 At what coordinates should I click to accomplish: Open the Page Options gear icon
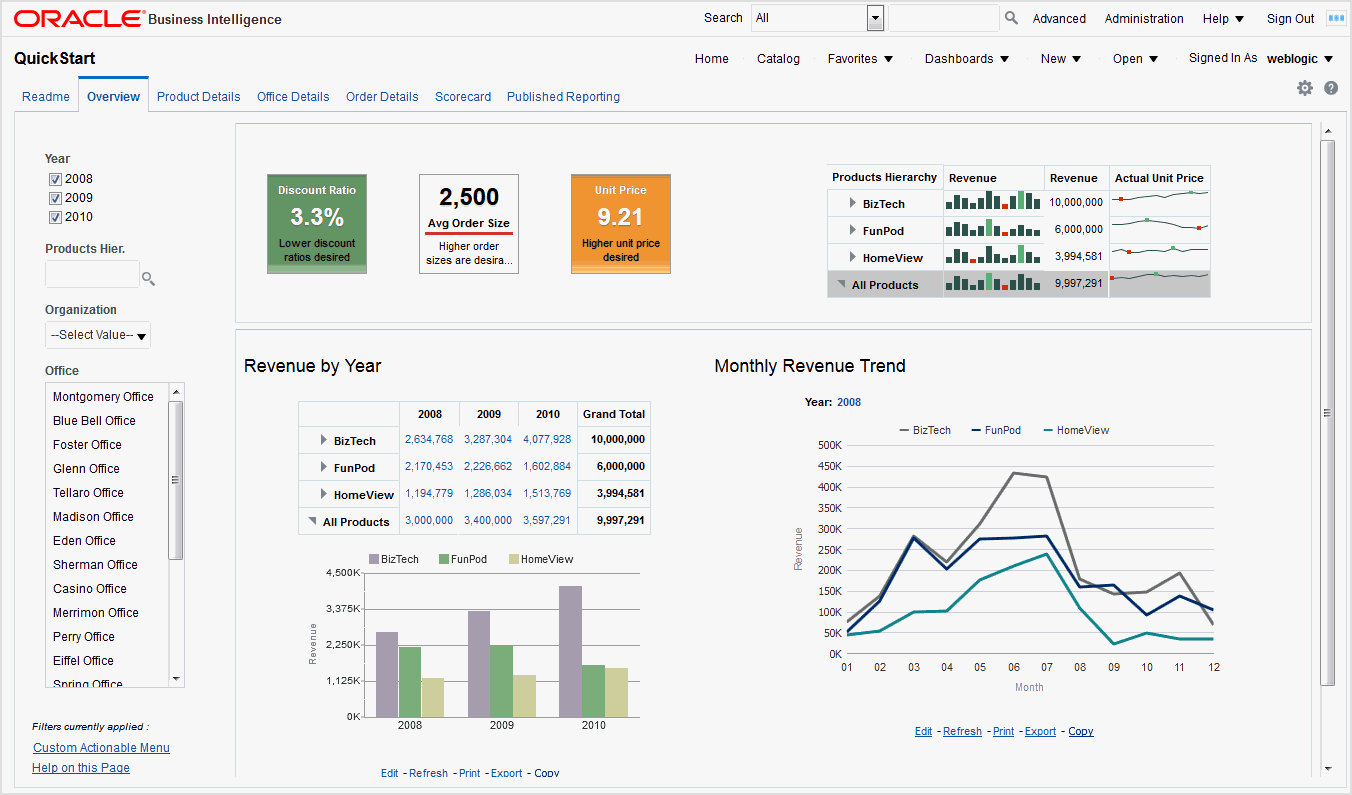pos(1305,88)
